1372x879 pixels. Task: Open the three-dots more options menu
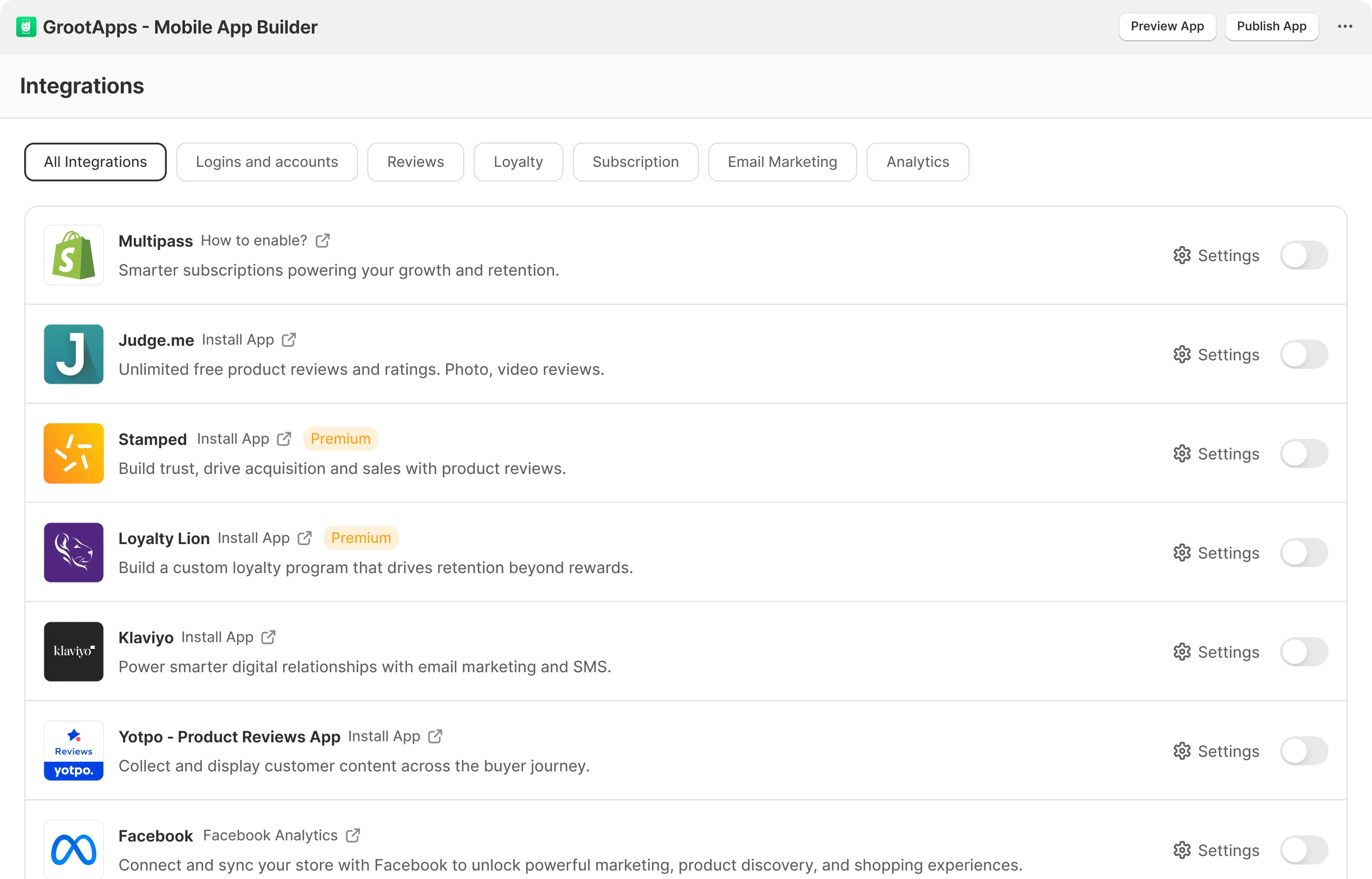(x=1345, y=26)
